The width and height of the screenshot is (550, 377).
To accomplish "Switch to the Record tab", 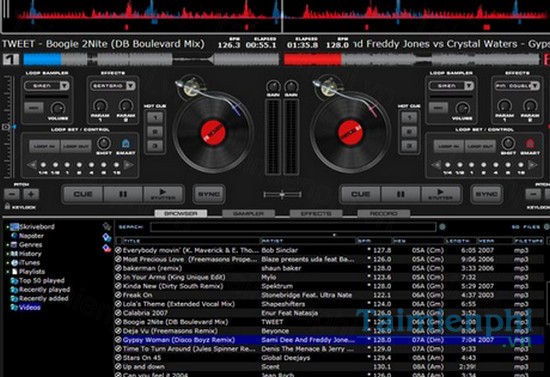I will point(383,213).
